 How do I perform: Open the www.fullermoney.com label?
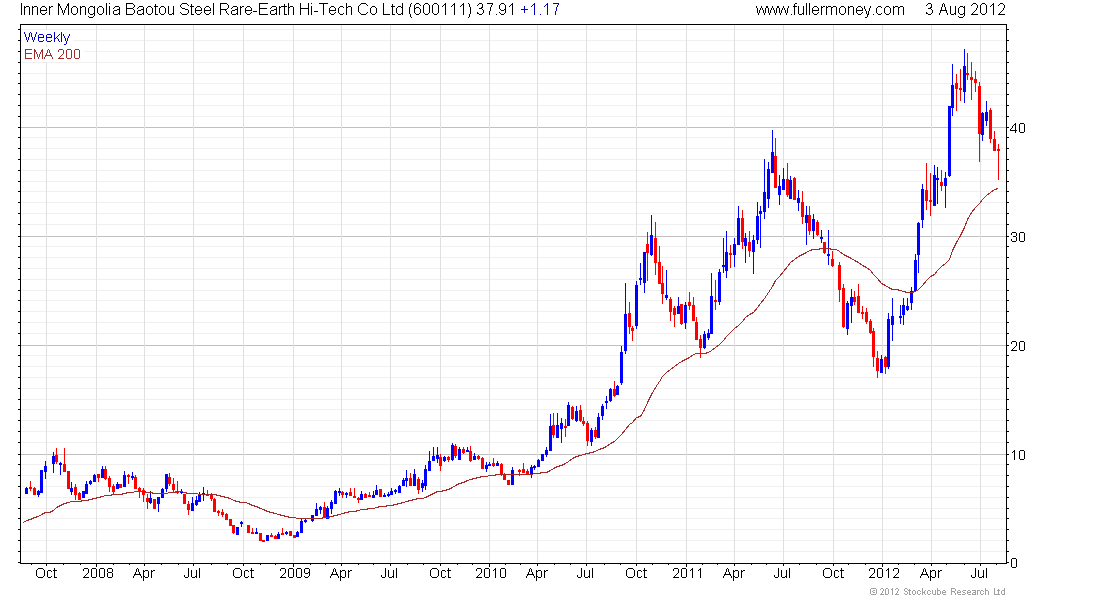point(830,10)
